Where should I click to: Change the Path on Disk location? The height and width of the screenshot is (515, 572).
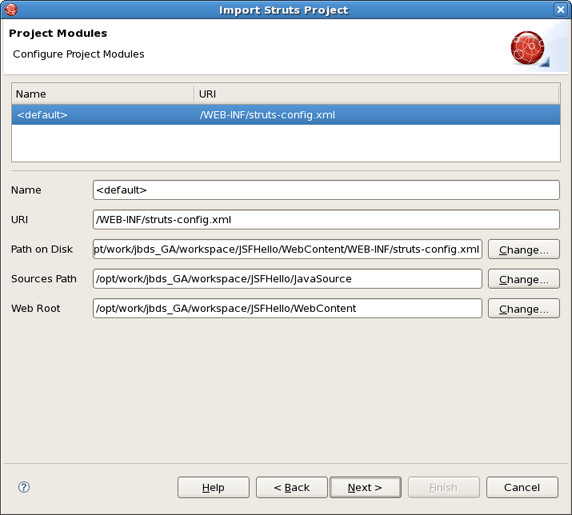click(x=524, y=249)
